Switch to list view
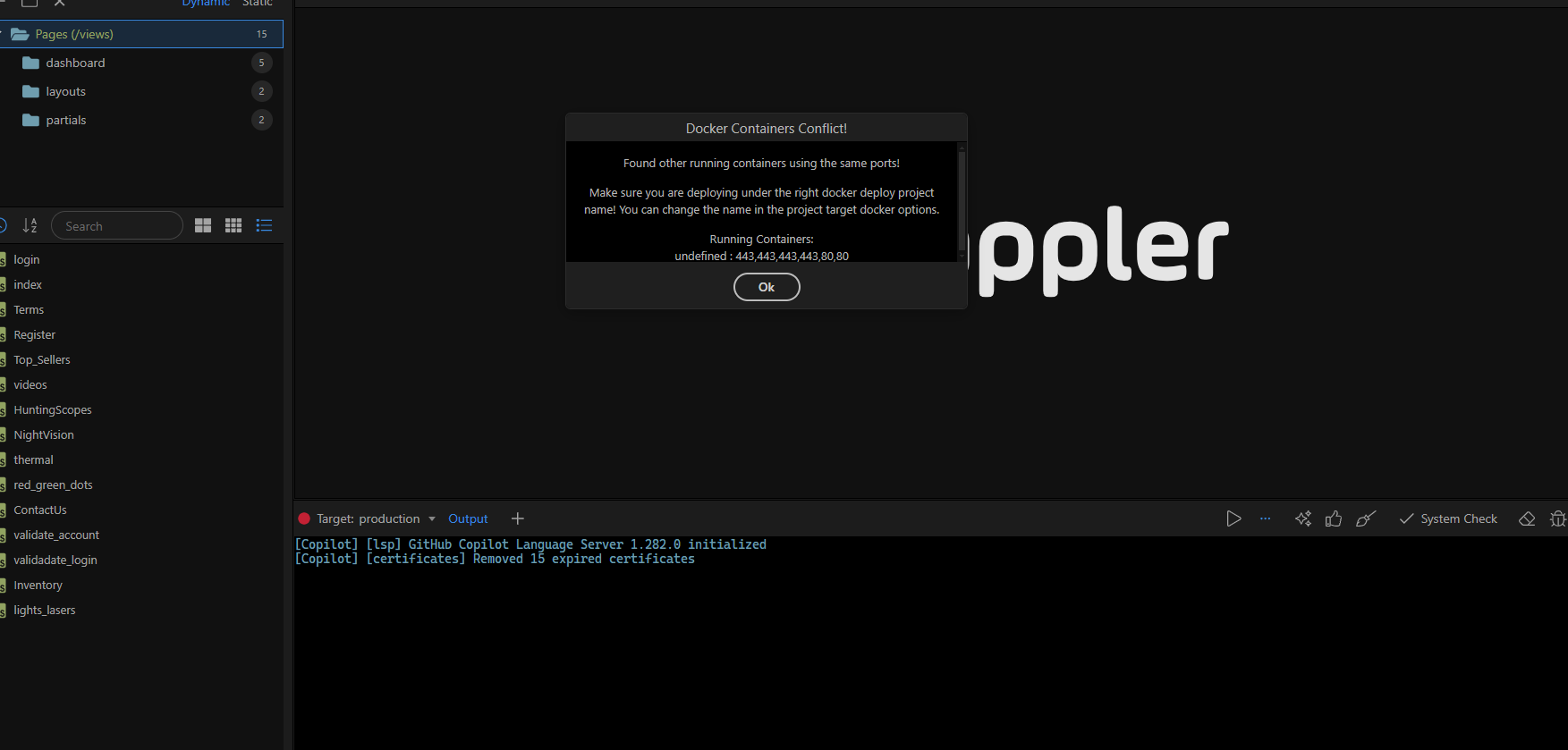 [x=264, y=225]
